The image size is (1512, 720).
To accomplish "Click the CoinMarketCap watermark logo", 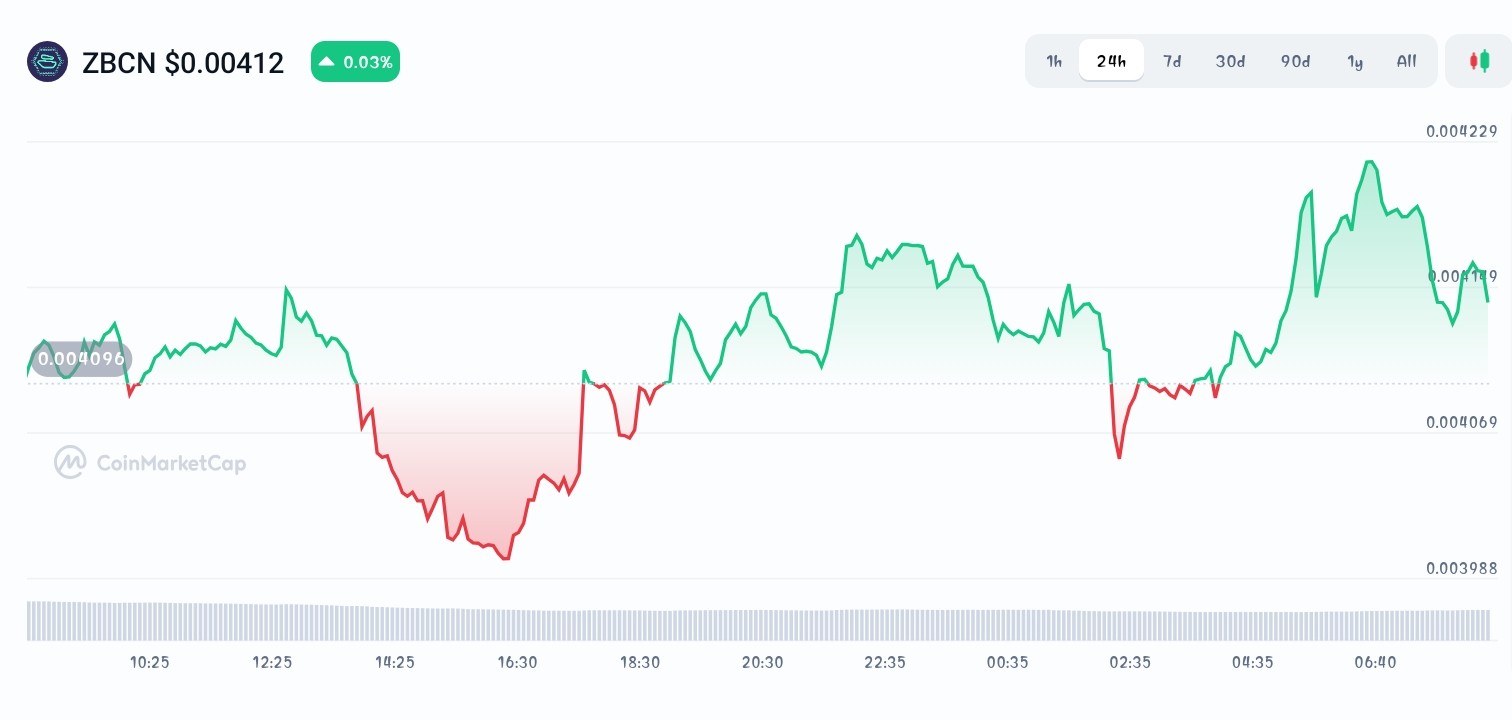I will click(x=150, y=463).
